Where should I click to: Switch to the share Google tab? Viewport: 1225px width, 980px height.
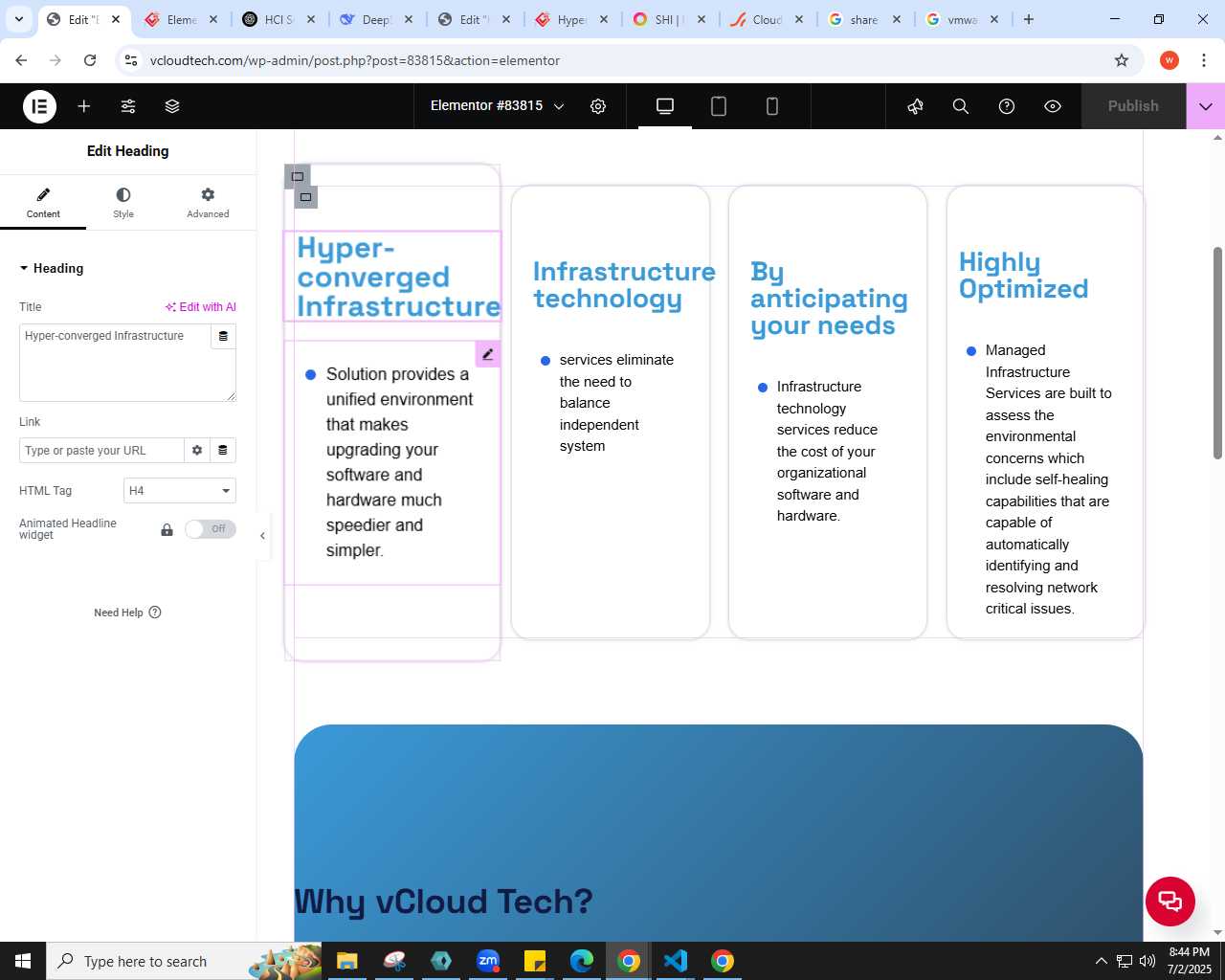pyautogui.click(x=863, y=19)
